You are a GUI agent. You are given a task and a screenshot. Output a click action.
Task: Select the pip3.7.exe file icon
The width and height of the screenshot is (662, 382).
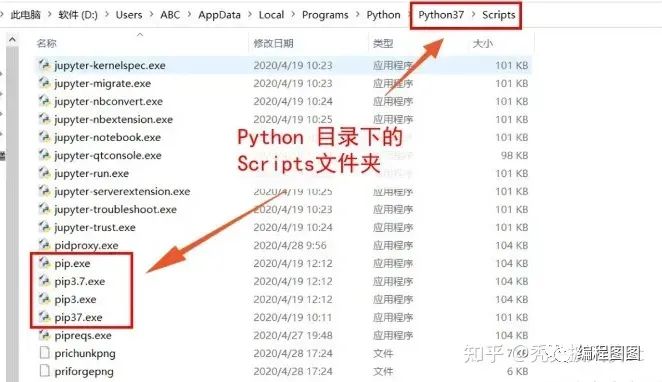[x=44, y=281]
